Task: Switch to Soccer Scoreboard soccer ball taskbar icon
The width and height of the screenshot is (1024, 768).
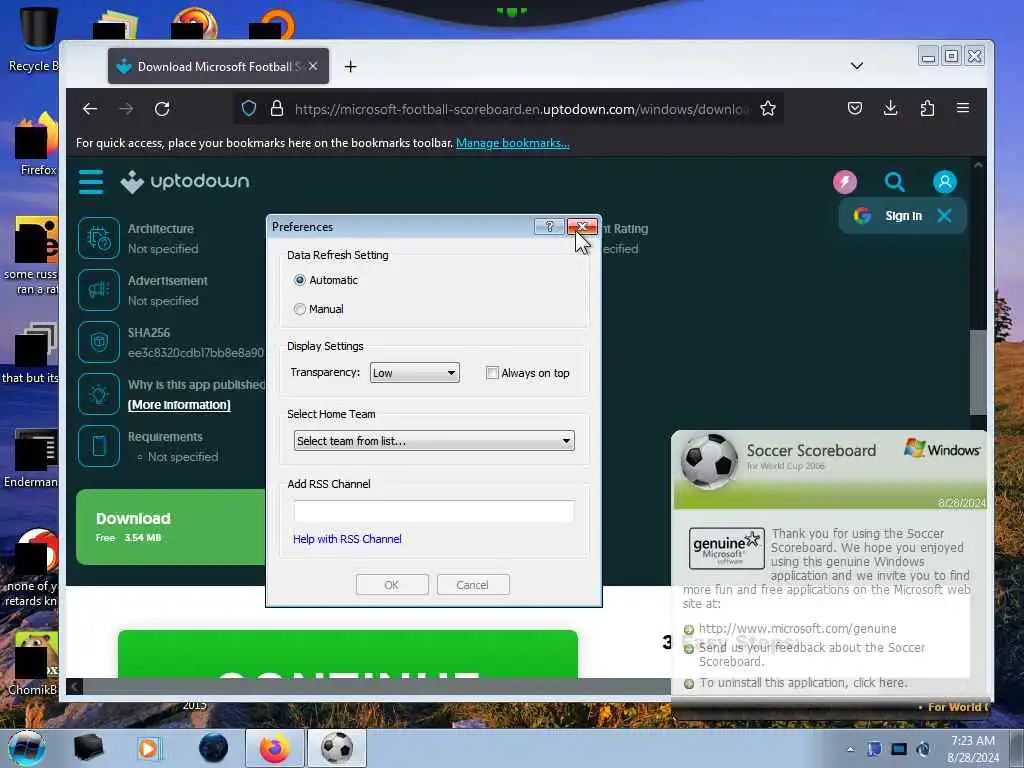Action: pos(337,748)
